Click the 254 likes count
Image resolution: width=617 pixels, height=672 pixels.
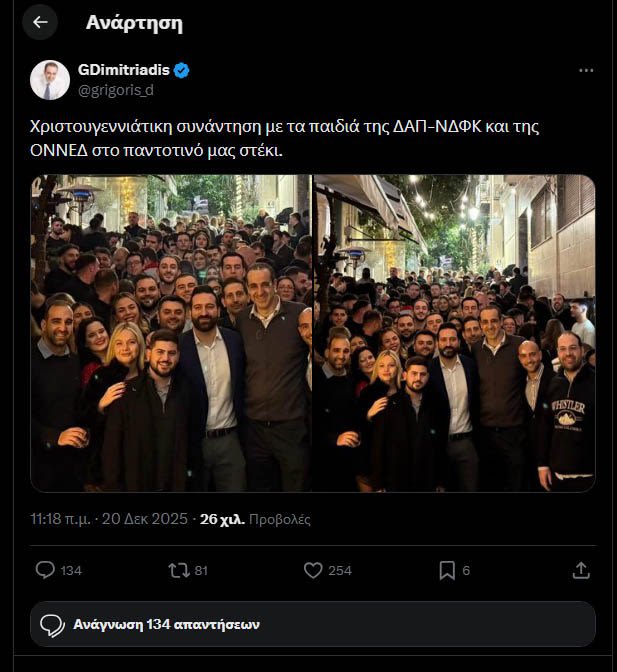point(340,570)
